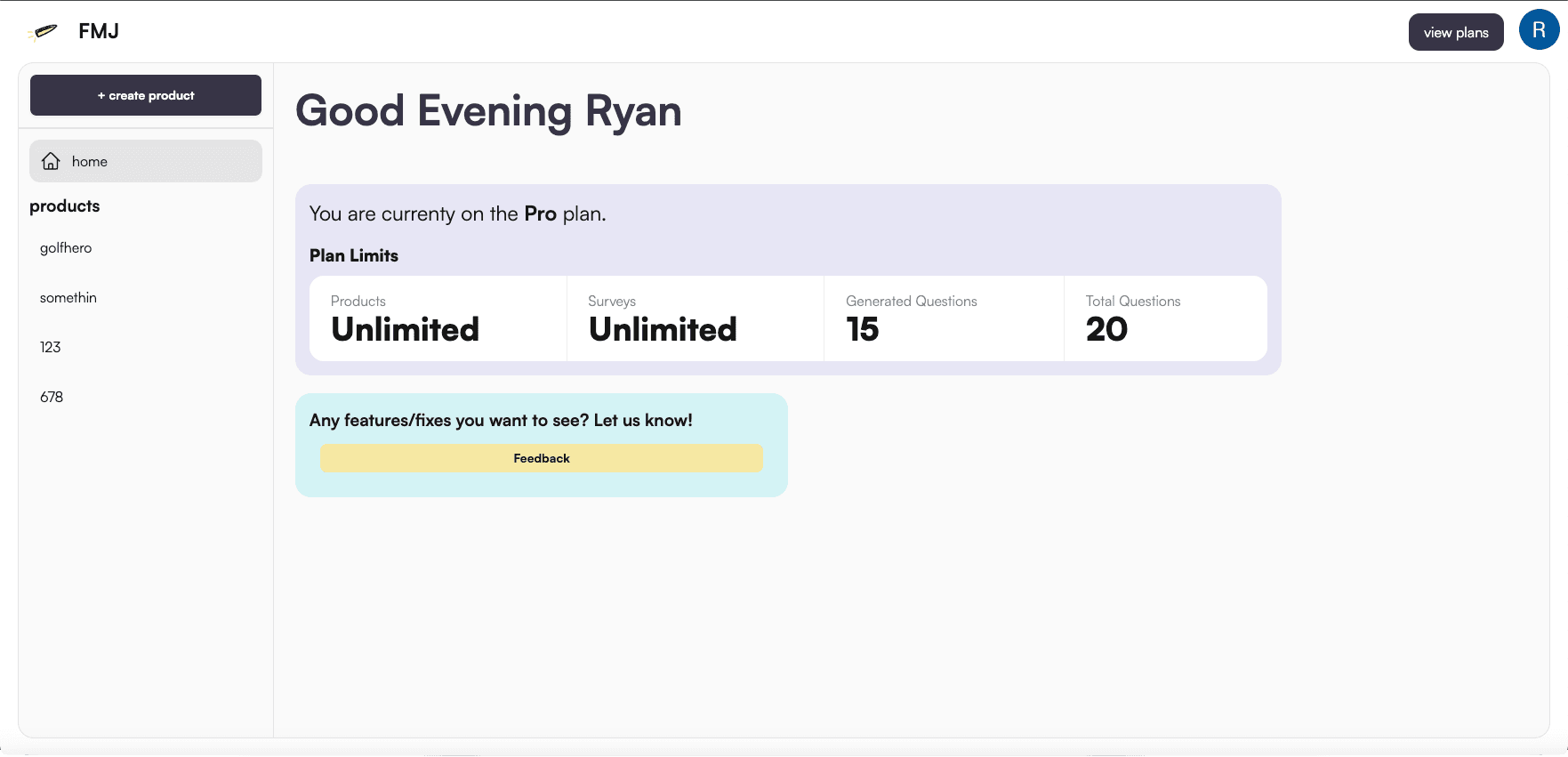Open the R user avatar menu
1568x757 pixels.
1539,30
